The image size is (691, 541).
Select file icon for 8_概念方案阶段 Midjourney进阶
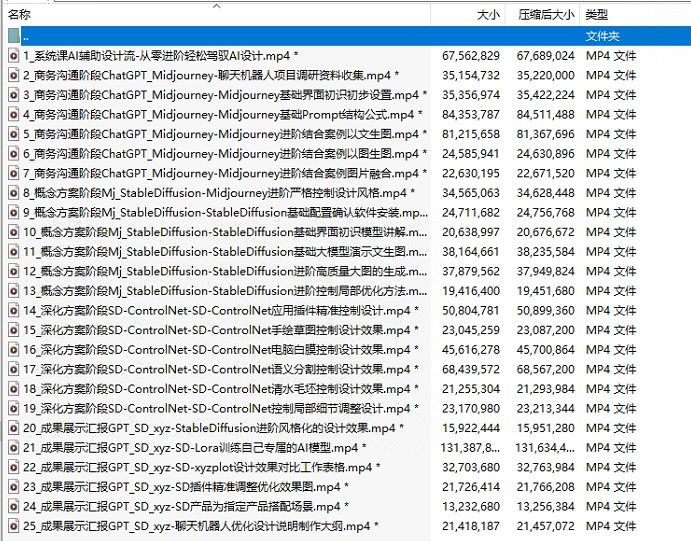pos(13,193)
